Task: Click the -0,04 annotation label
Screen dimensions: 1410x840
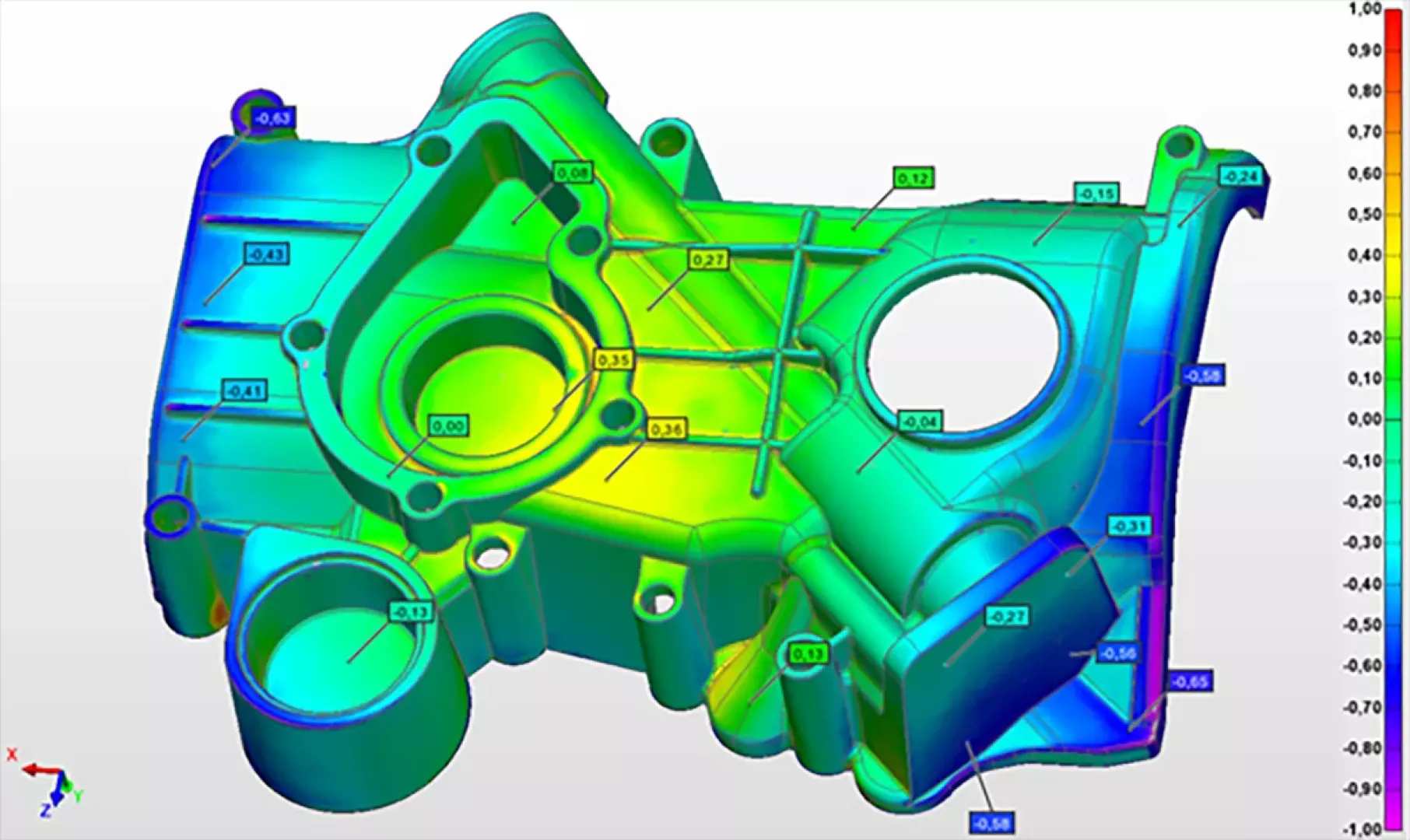Action: [921, 422]
